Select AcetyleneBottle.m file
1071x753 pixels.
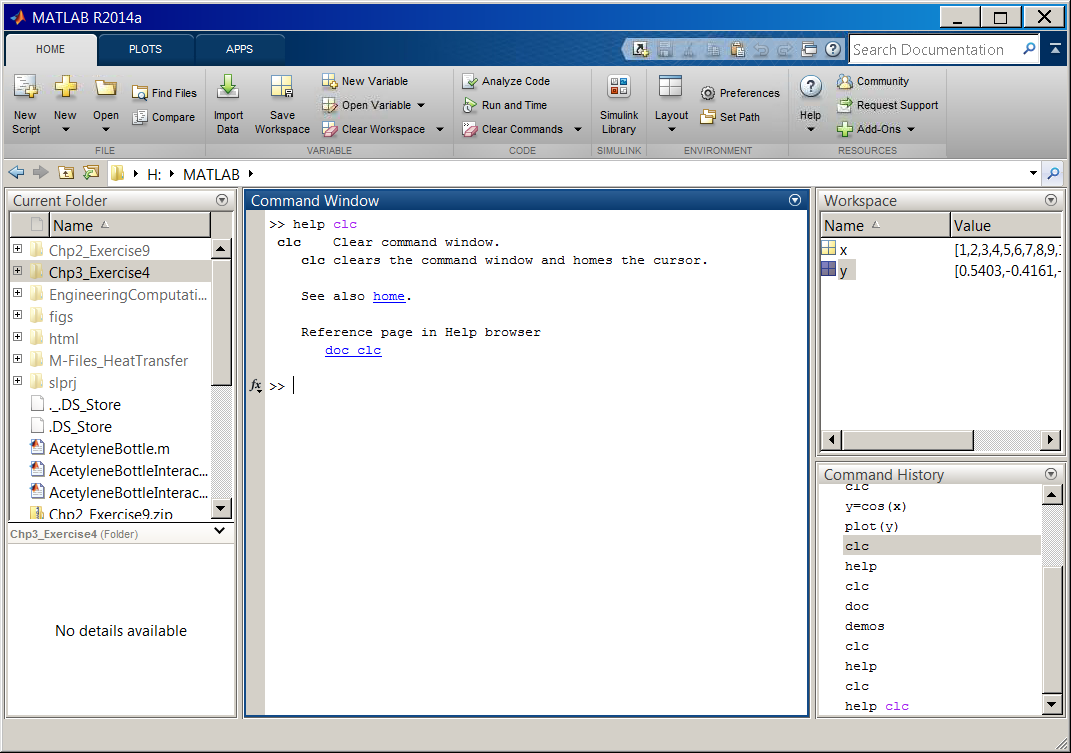click(x=109, y=448)
